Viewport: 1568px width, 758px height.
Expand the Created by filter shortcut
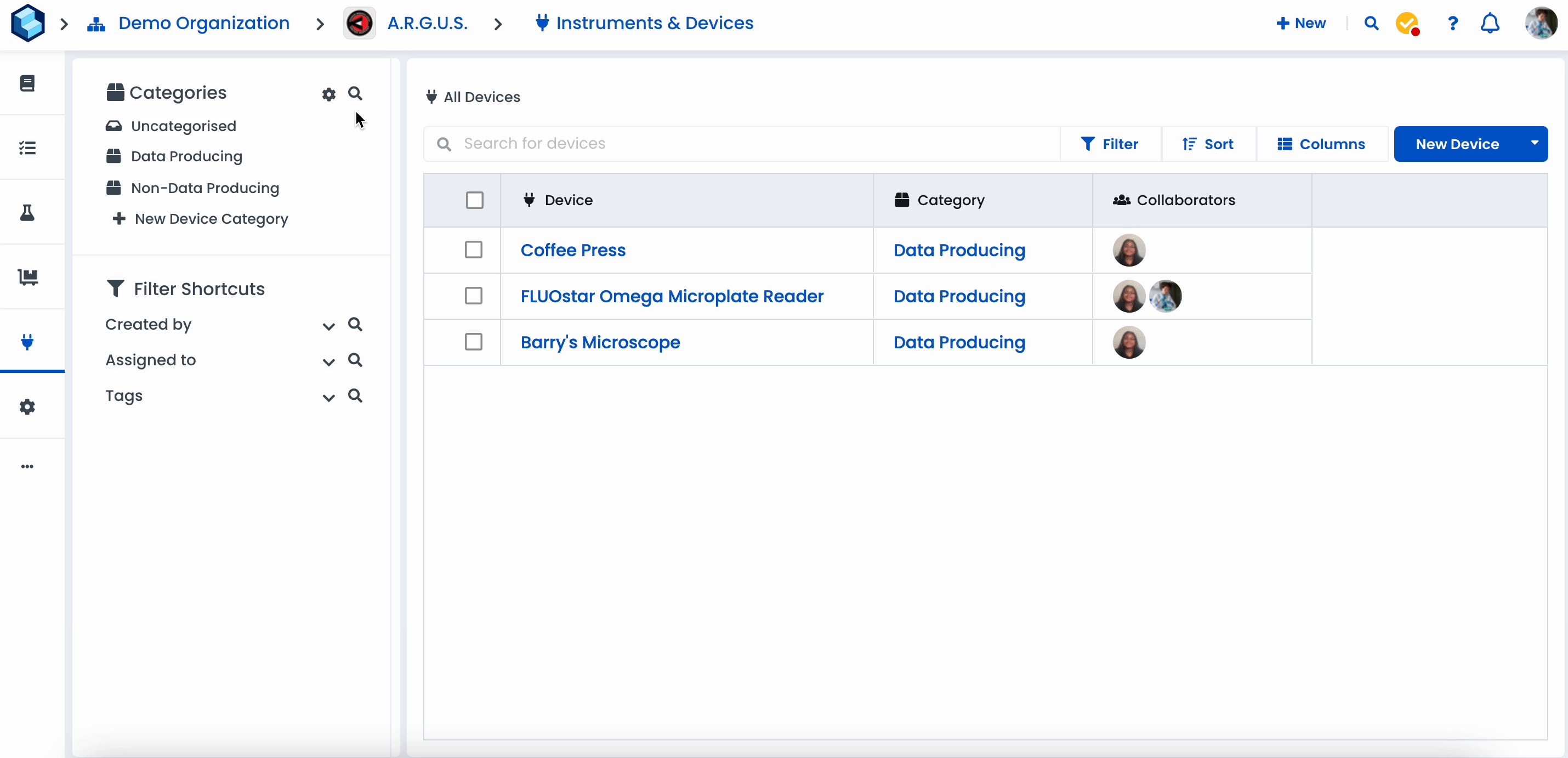pos(328,326)
